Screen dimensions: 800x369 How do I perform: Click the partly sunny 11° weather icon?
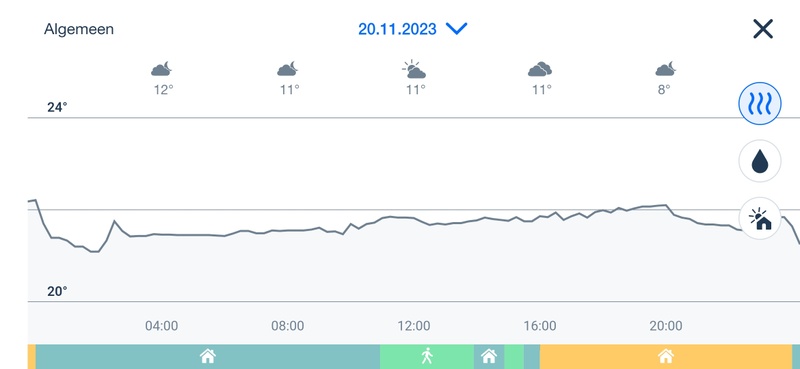coord(414,69)
